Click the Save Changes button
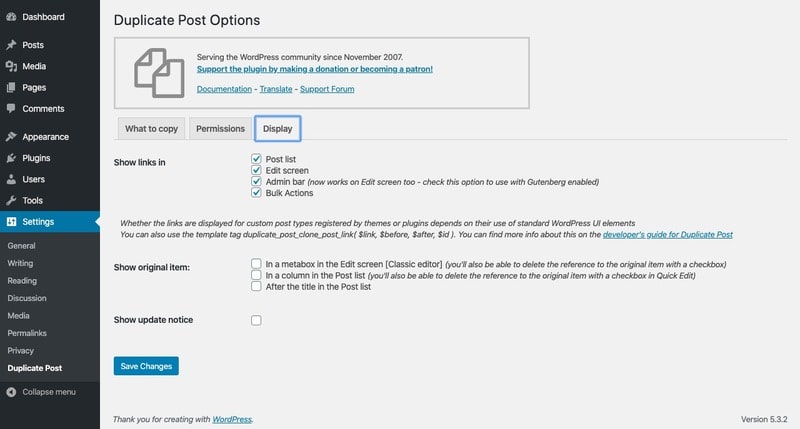The width and height of the screenshot is (800, 429). pyautogui.click(x=146, y=366)
